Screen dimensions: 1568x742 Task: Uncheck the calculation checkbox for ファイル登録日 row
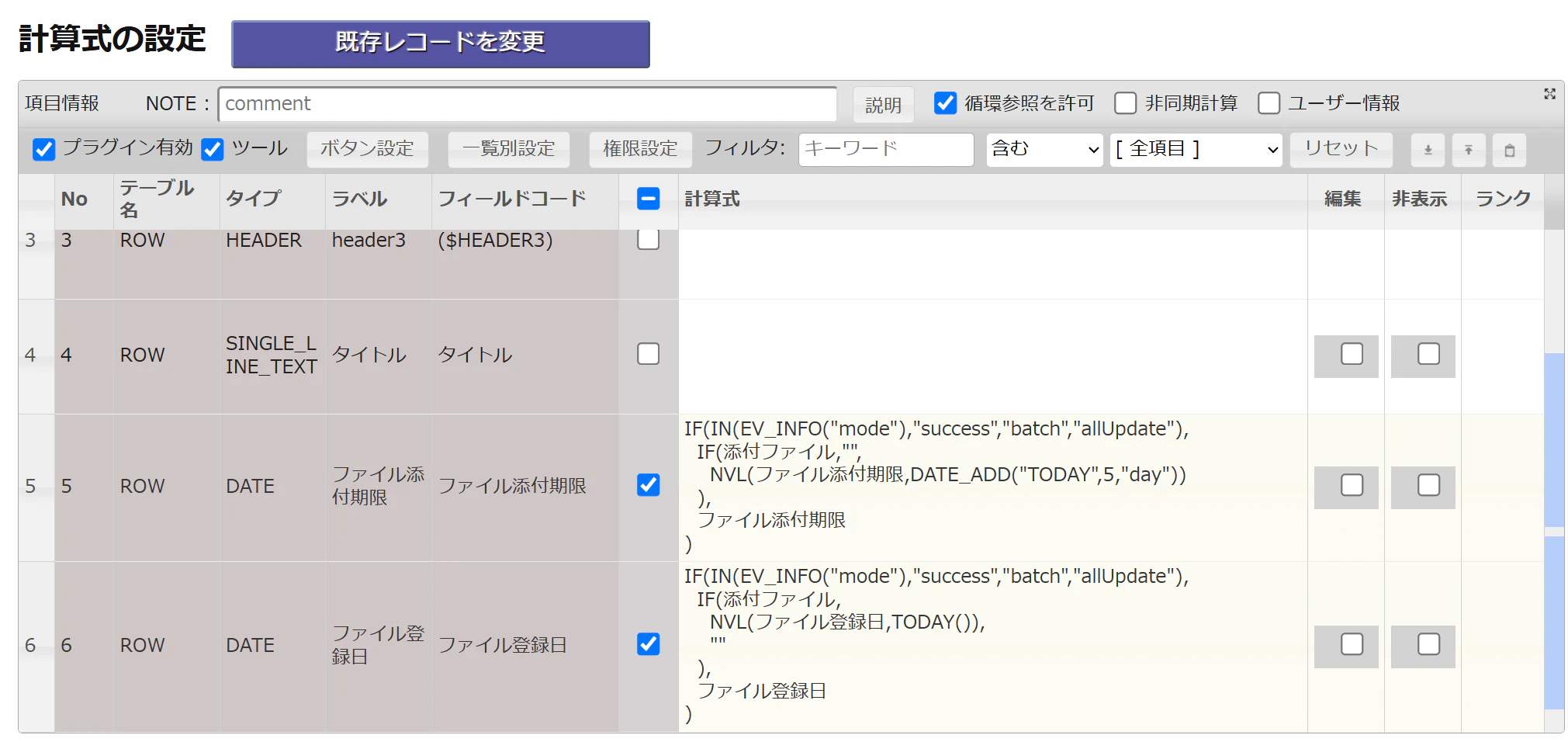pyautogui.click(x=648, y=644)
